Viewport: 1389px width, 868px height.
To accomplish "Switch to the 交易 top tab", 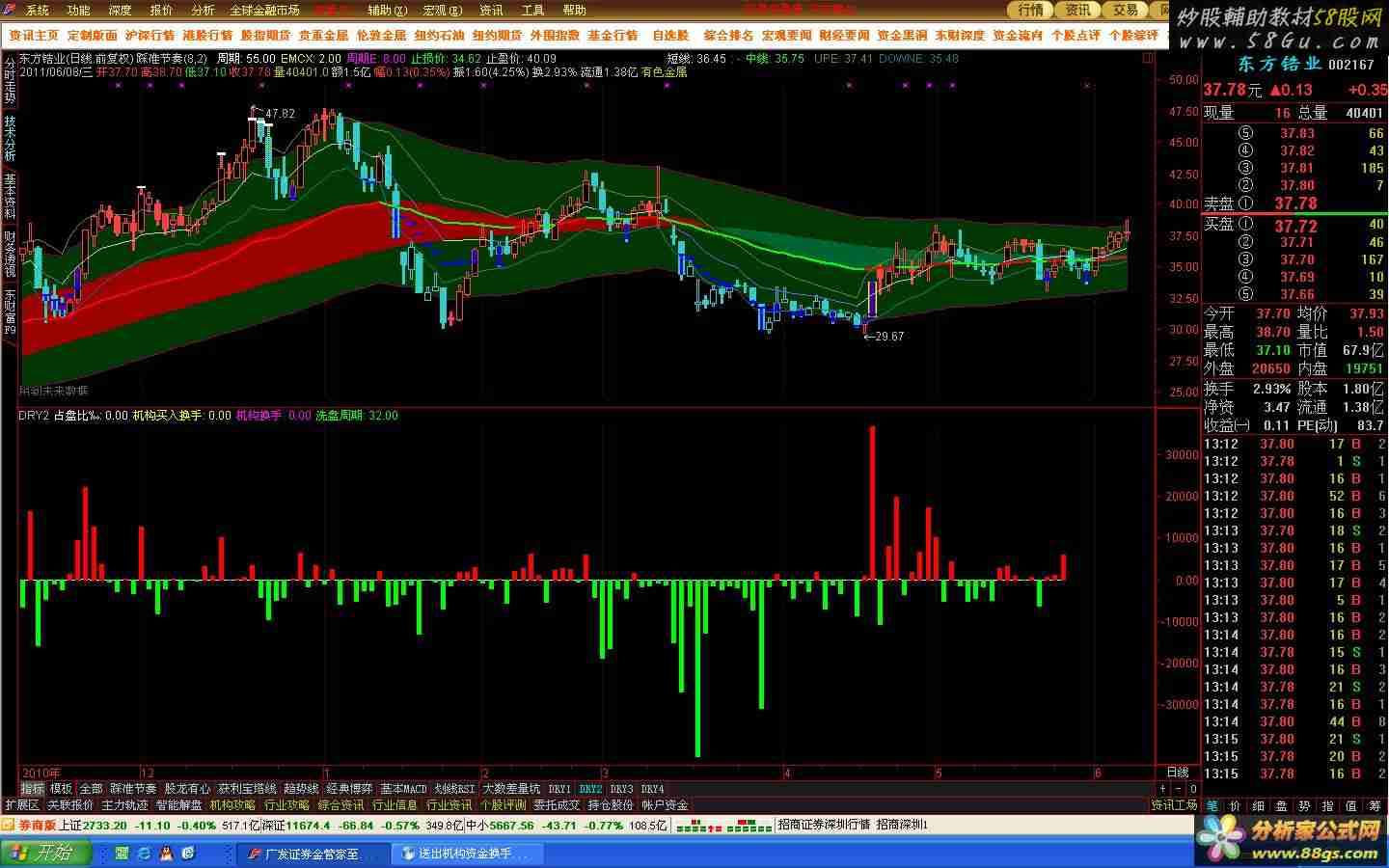I will click(1125, 10).
